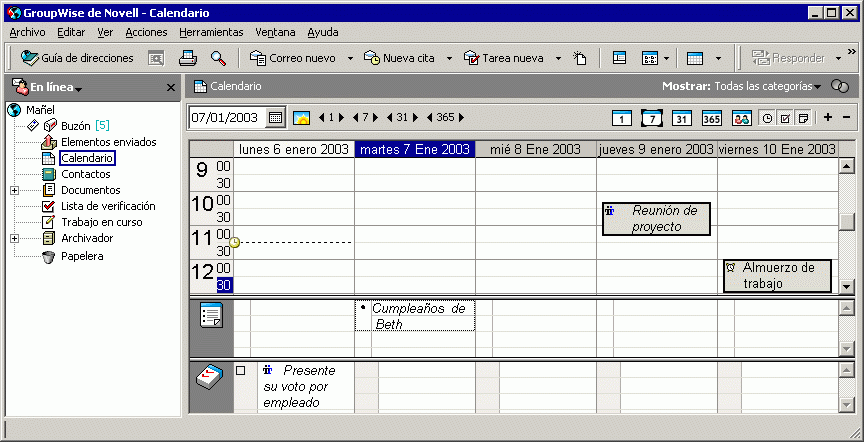This screenshot has width=864, height=442.
Task: Advance one week with right arrow at 7
Action: 375,117
